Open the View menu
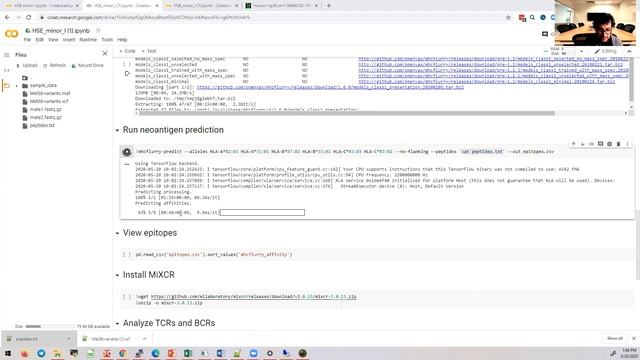 tap(53, 40)
